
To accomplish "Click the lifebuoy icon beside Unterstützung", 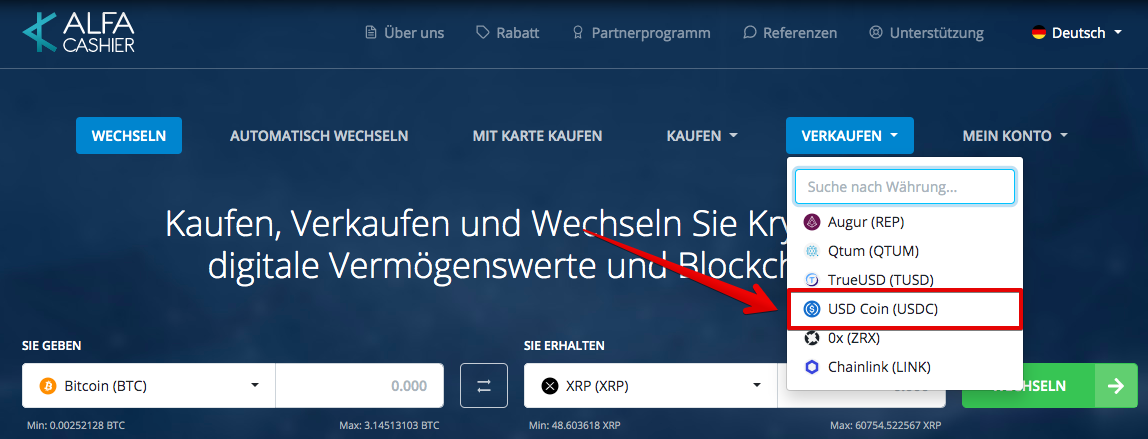I will 876,33.
